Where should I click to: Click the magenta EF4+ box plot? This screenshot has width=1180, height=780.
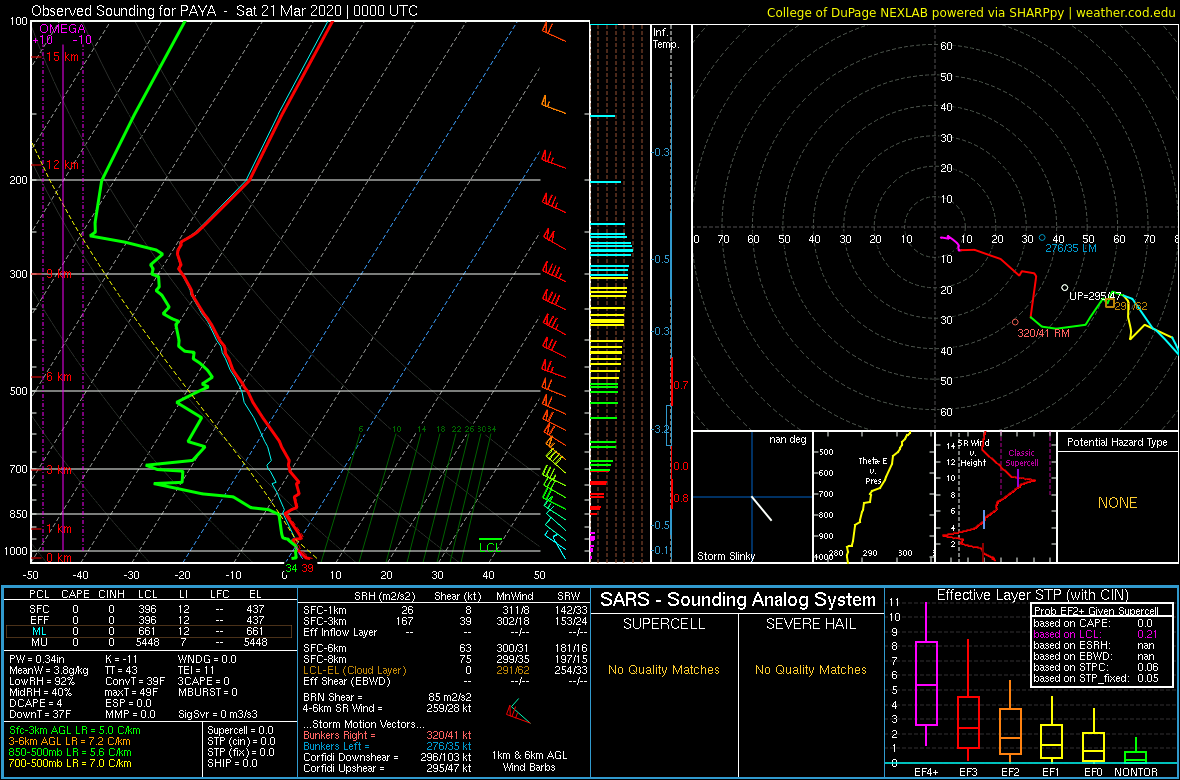[x=926, y=675]
